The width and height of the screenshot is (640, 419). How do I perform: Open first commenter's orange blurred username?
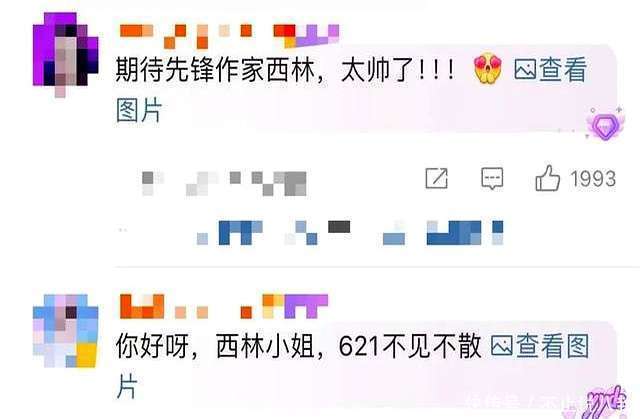coord(187,36)
